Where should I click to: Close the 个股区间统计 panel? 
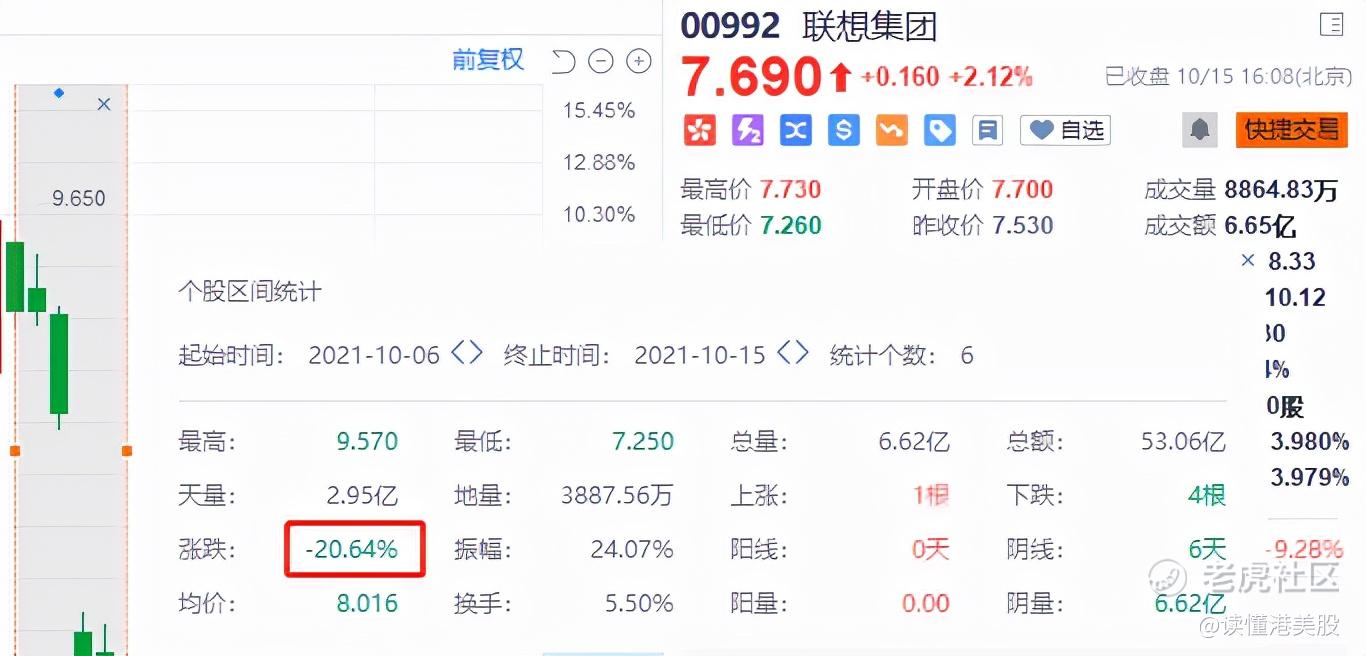(x=1247, y=260)
